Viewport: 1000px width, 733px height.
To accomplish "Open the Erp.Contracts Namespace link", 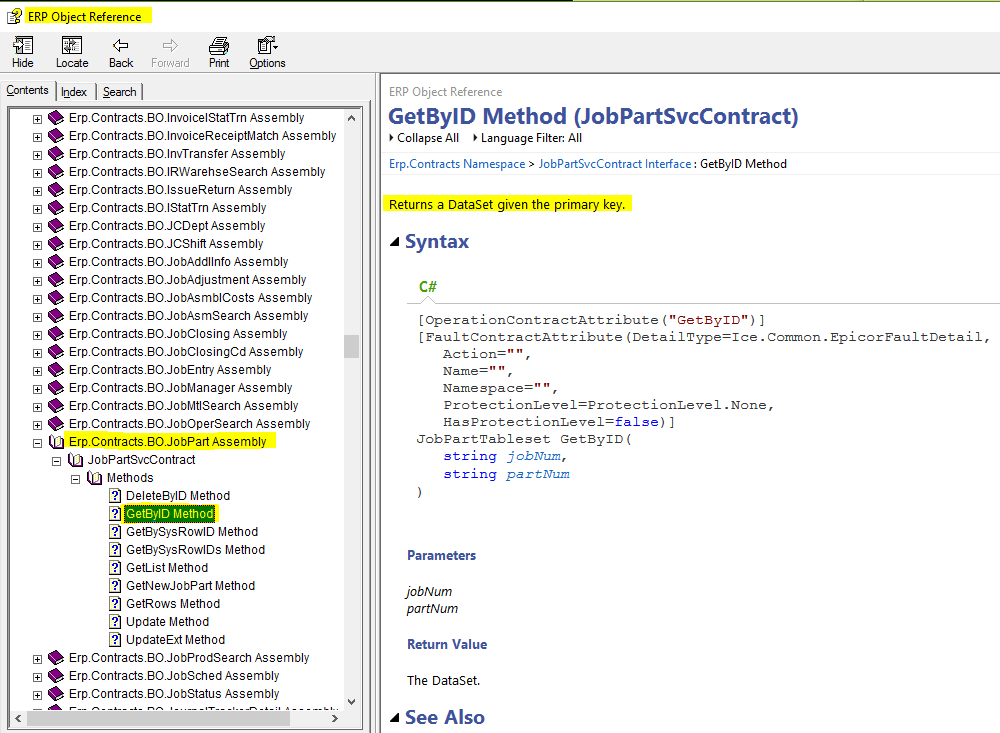I will point(457,164).
